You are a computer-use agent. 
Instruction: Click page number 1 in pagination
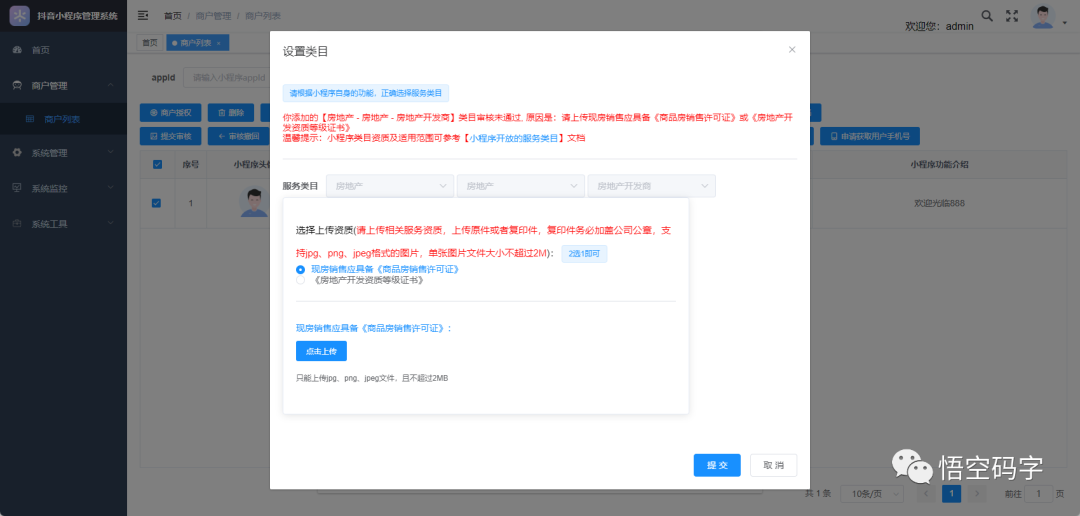click(x=951, y=493)
